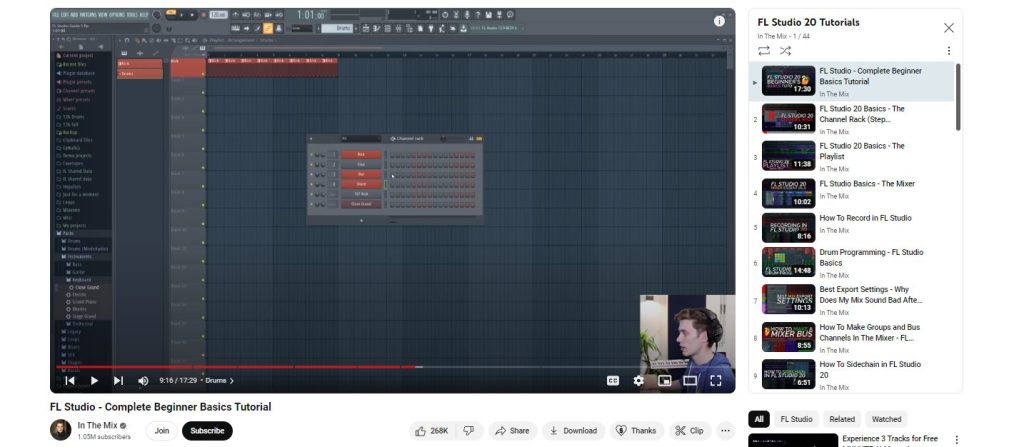Subscribe to In The Mix channel
This screenshot has height=447, width=1024.
[207, 431]
